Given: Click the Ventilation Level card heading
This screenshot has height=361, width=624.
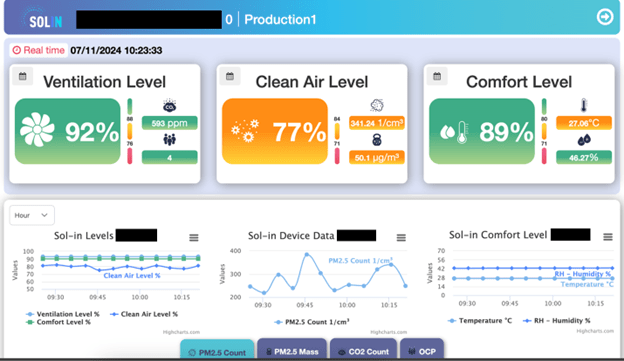Looking at the screenshot, I should [x=104, y=82].
